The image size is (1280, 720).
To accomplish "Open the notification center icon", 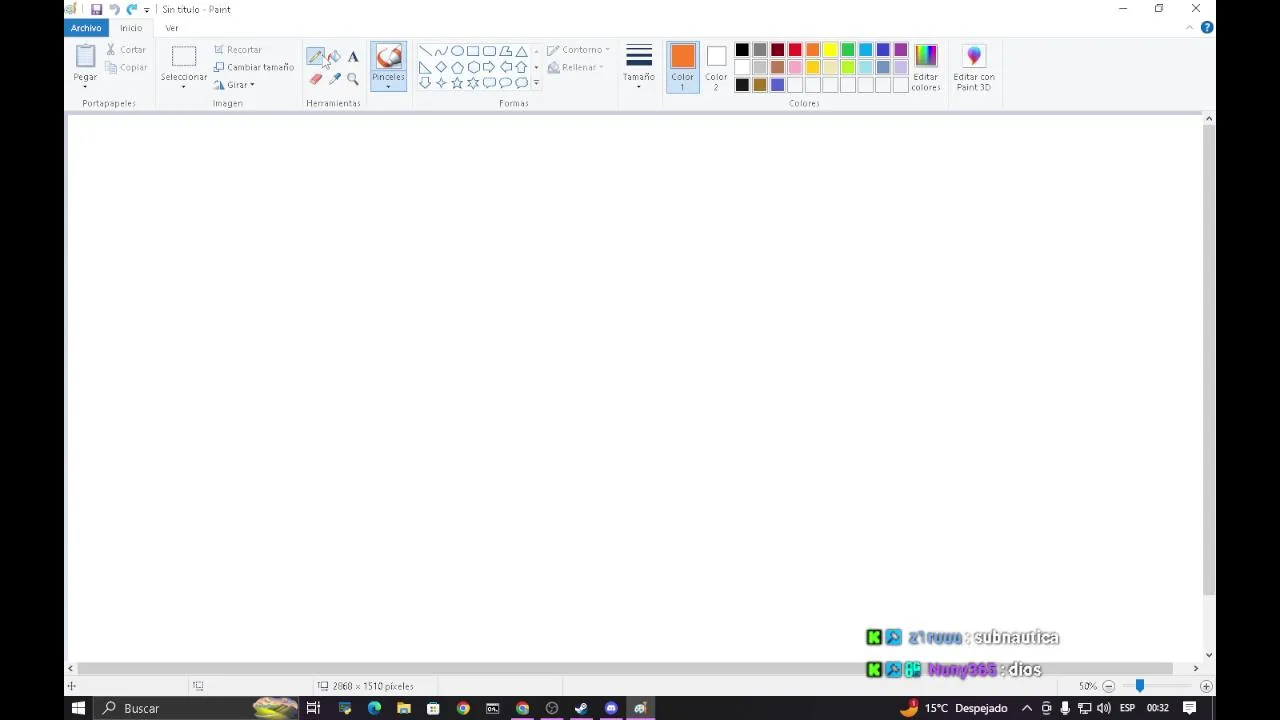I will [1190, 708].
